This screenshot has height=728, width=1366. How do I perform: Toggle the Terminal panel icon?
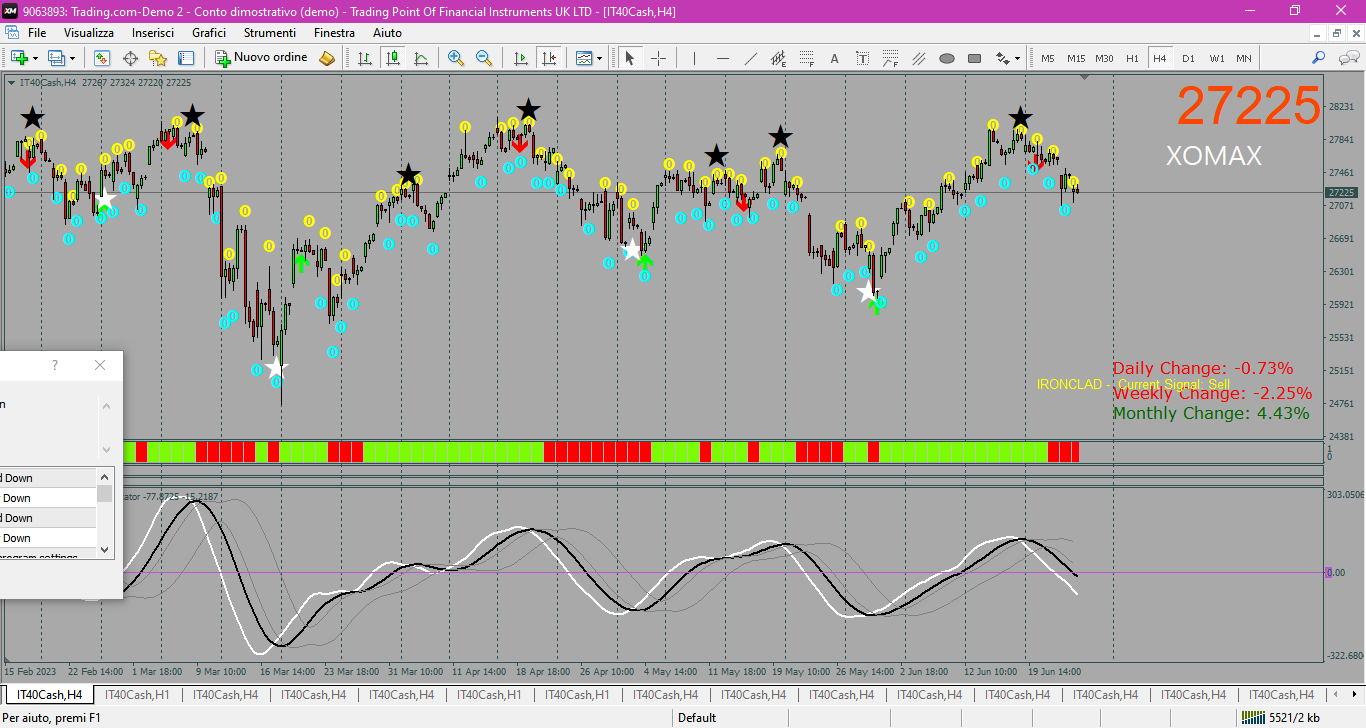click(x=186, y=58)
